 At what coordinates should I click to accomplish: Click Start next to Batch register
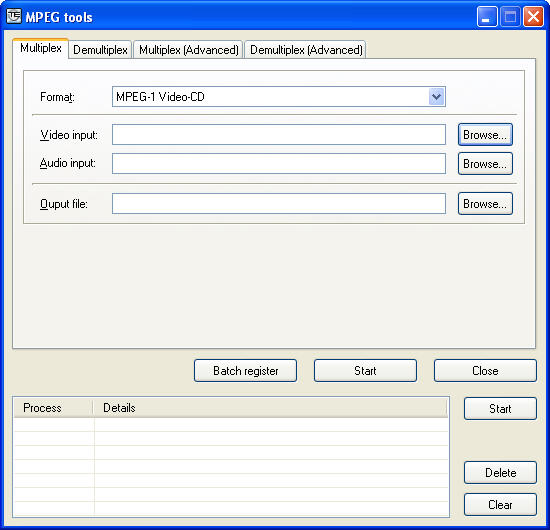(x=365, y=370)
